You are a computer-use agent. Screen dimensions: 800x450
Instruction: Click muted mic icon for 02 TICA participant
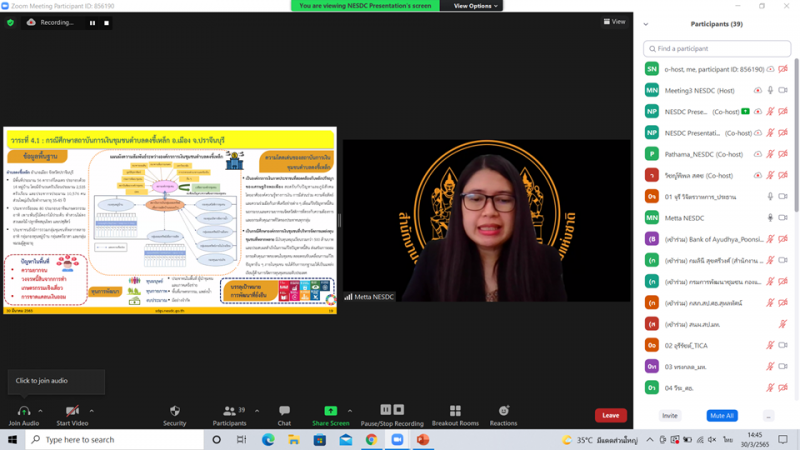[770, 345]
